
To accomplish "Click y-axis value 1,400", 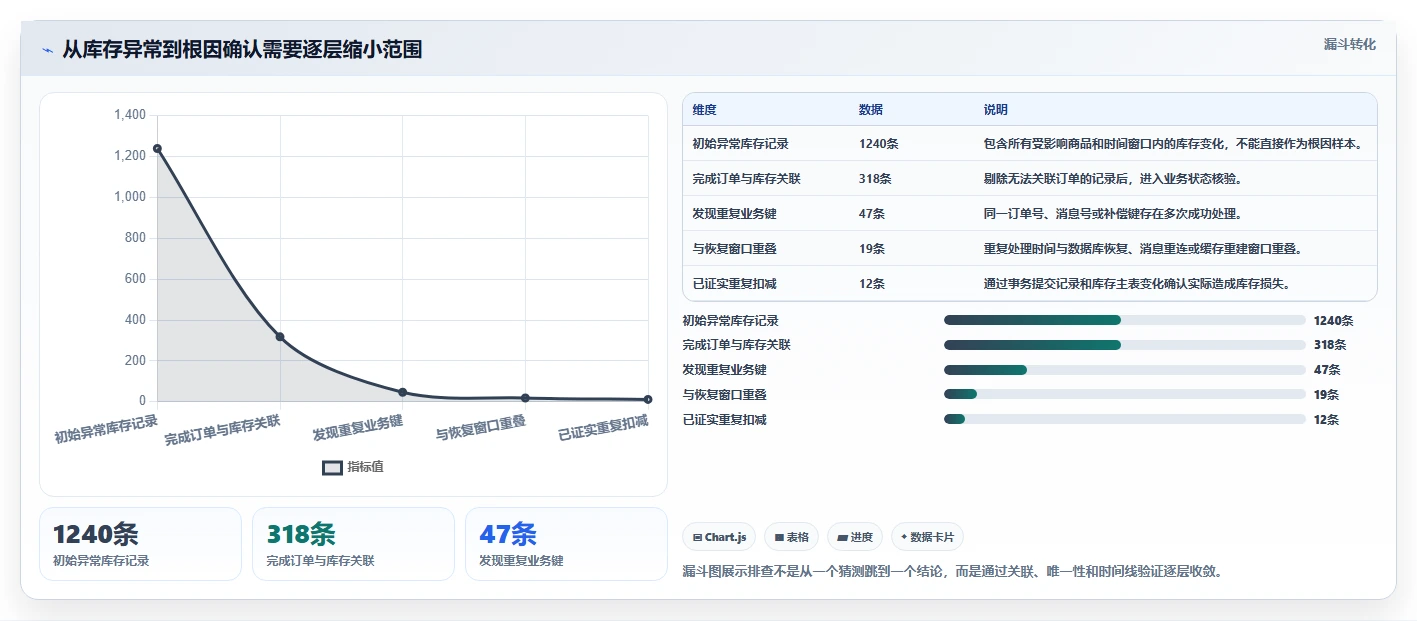I will point(130,116).
